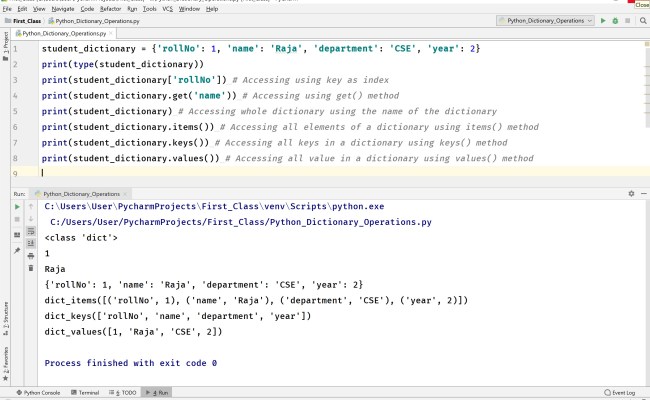Open the Run menu
Viewport: 650px width, 400px height.
(x=132, y=9)
